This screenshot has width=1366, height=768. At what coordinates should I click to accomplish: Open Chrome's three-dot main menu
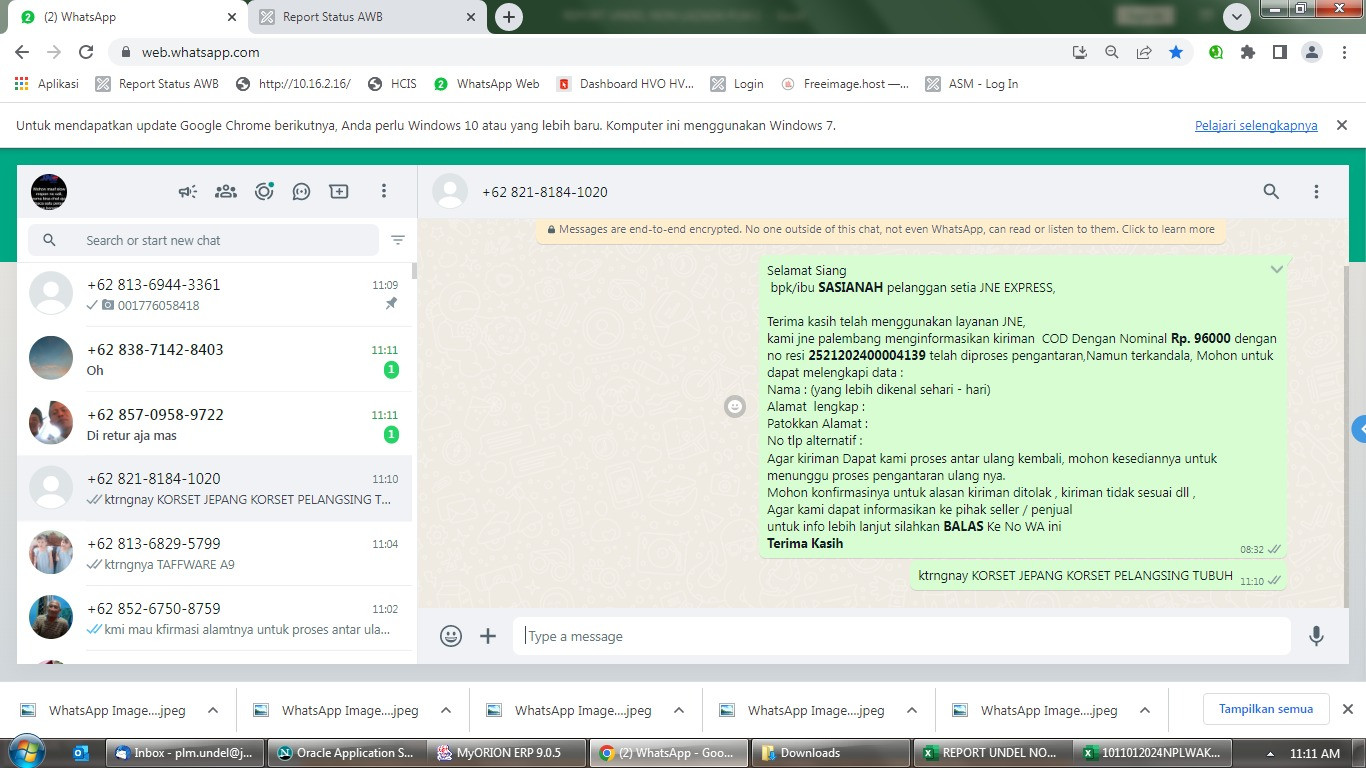pyautogui.click(x=1343, y=52)
